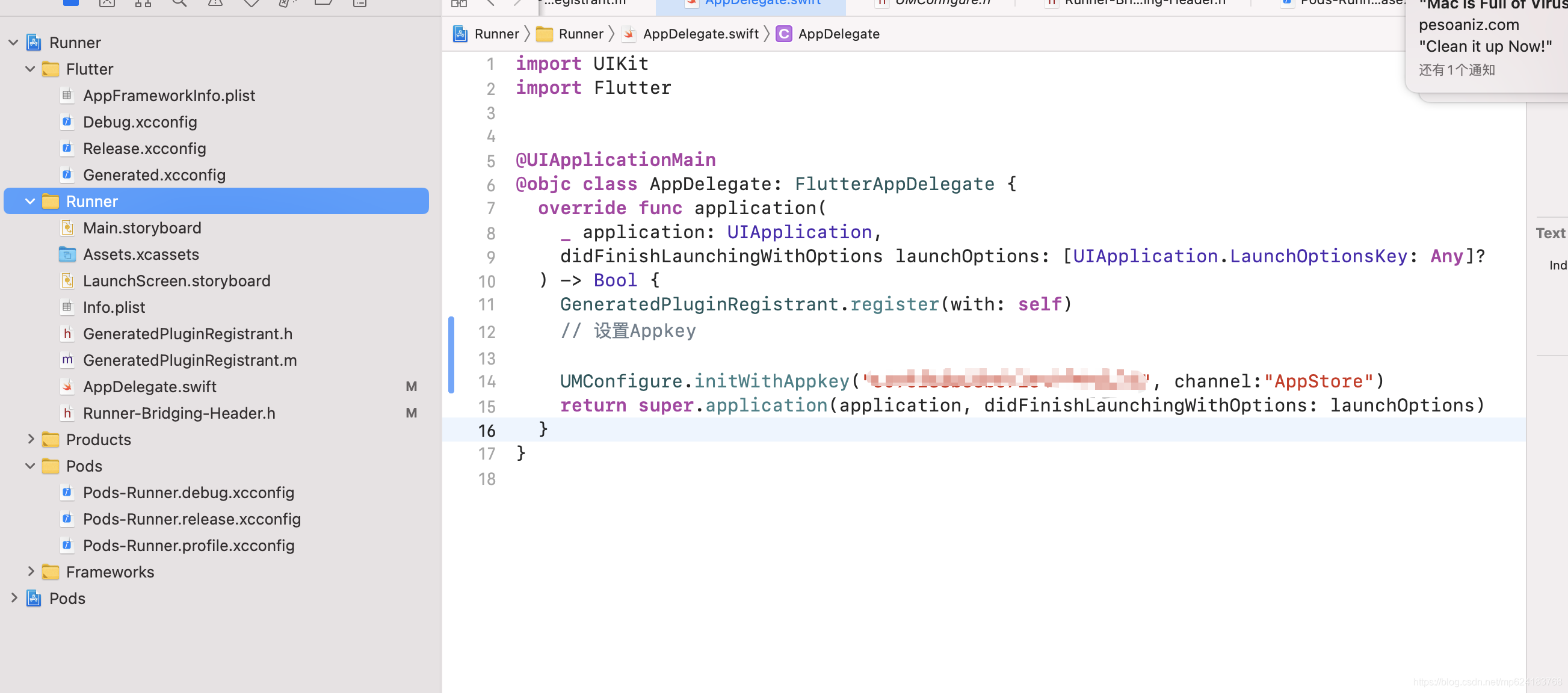Open the Report navigator icon
1568x693 pixels.
[359, 3]
